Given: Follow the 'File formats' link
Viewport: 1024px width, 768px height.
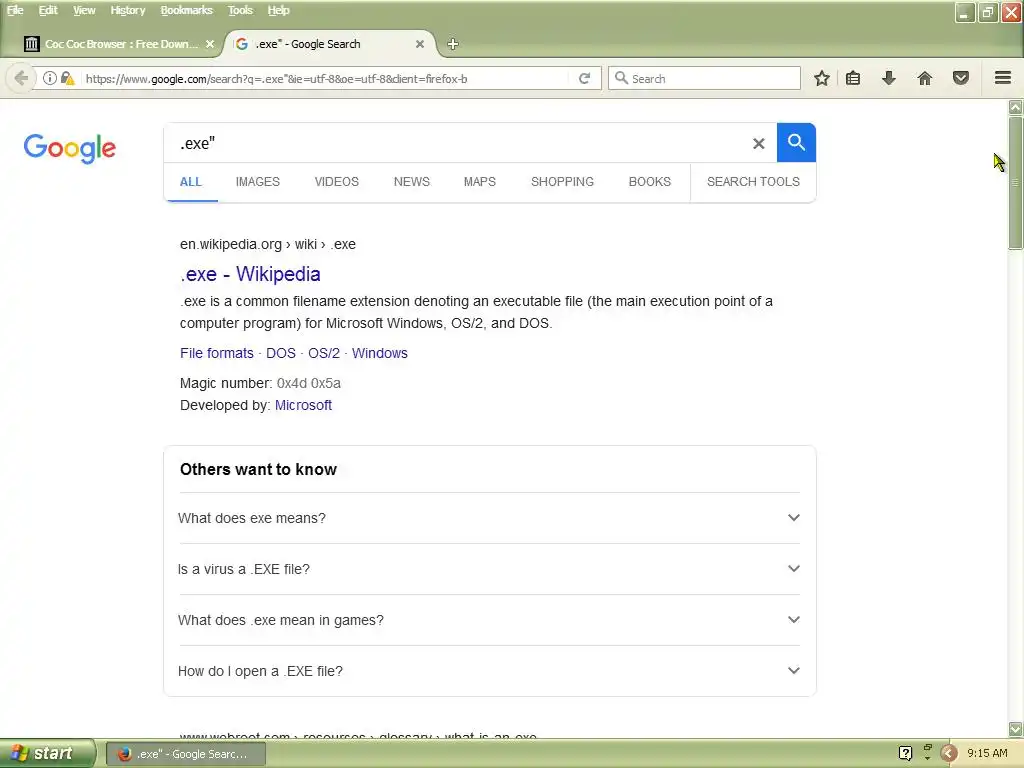Looking at the screenshot, I should tap(216, 353).
